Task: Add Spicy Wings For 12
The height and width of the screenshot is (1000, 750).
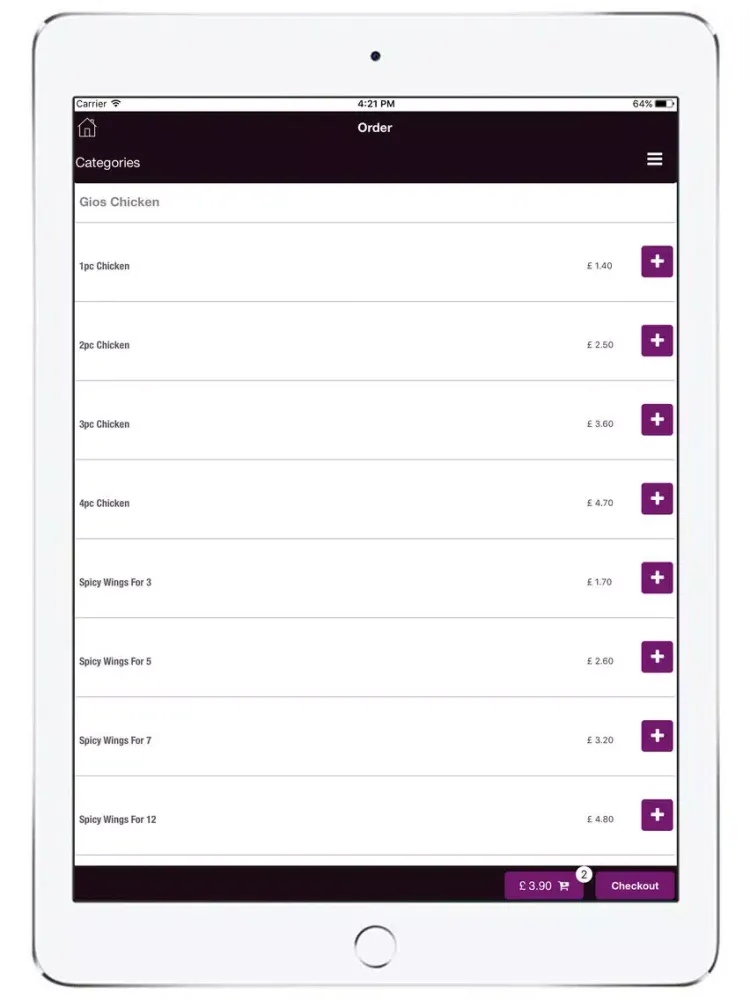Action: click(657, 815)
